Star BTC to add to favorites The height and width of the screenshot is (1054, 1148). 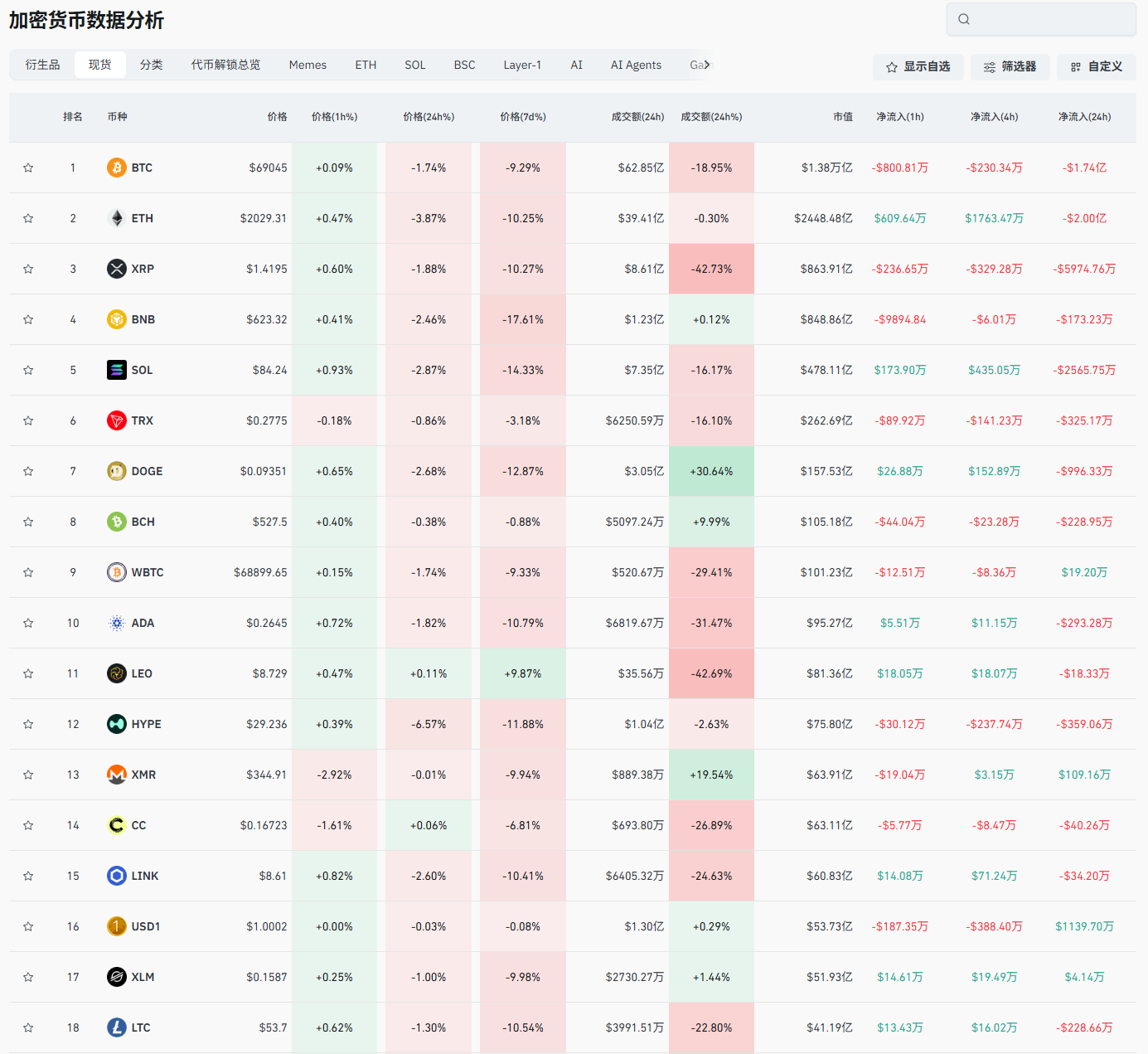click(28, 168)
